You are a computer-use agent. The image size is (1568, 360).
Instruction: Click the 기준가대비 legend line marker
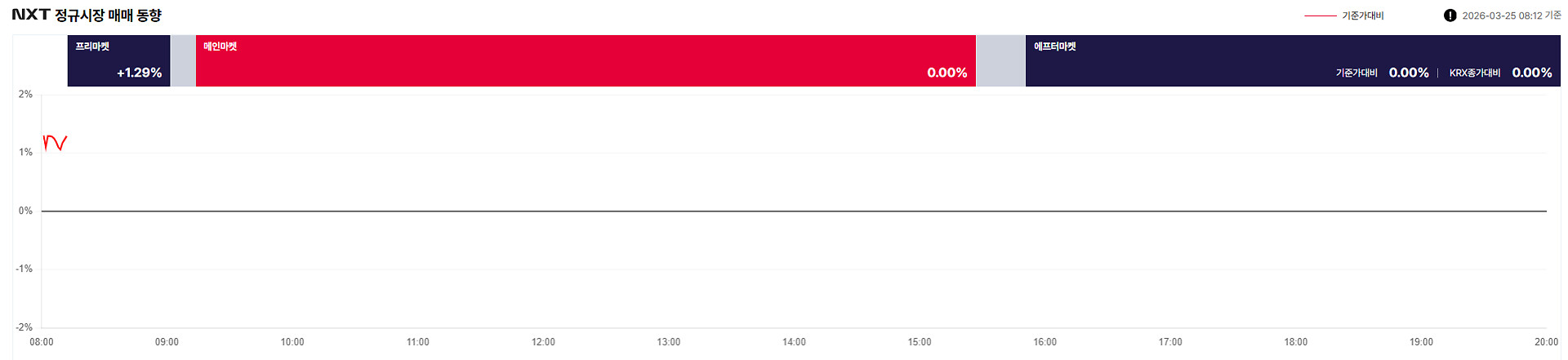click(x=1321, y=16)
